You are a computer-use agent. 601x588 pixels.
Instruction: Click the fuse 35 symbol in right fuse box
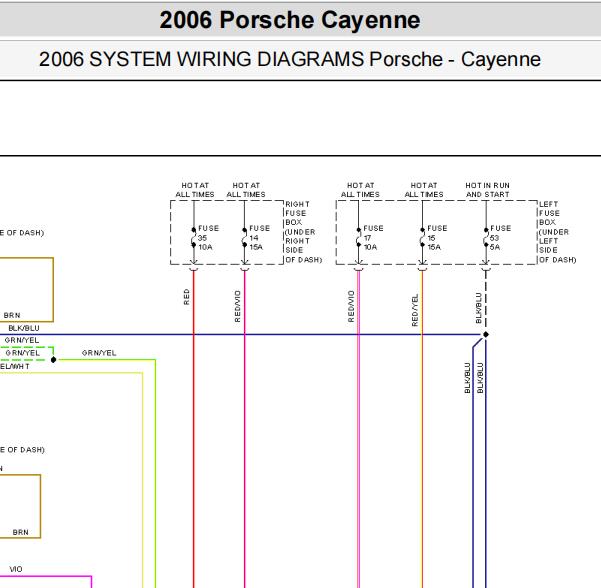194,237
